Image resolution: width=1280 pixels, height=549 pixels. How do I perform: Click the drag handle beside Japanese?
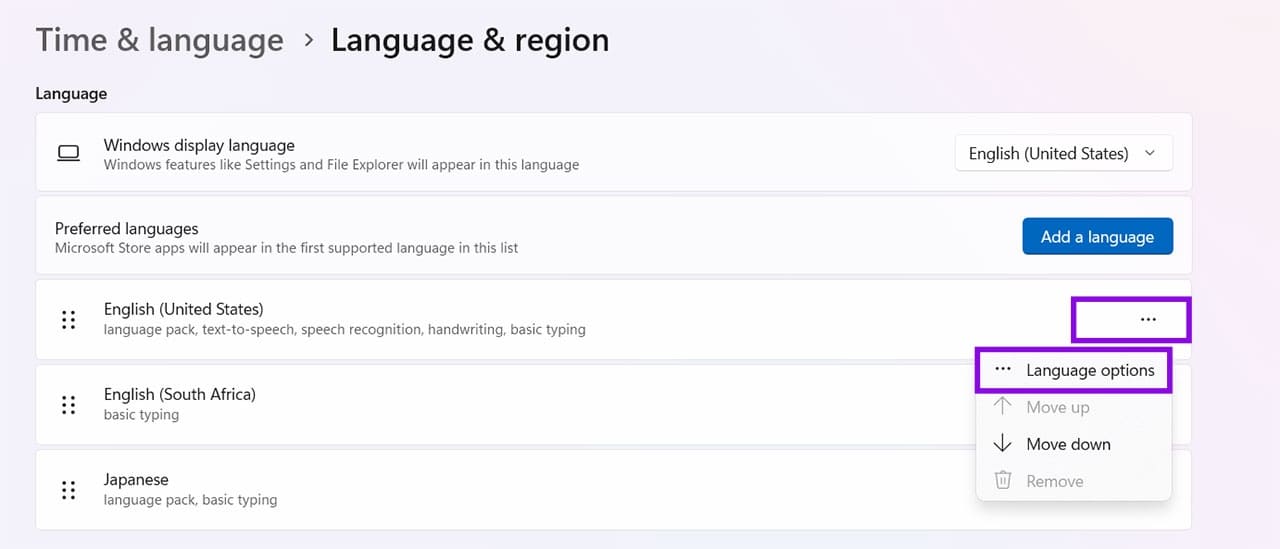click(68, 490)
